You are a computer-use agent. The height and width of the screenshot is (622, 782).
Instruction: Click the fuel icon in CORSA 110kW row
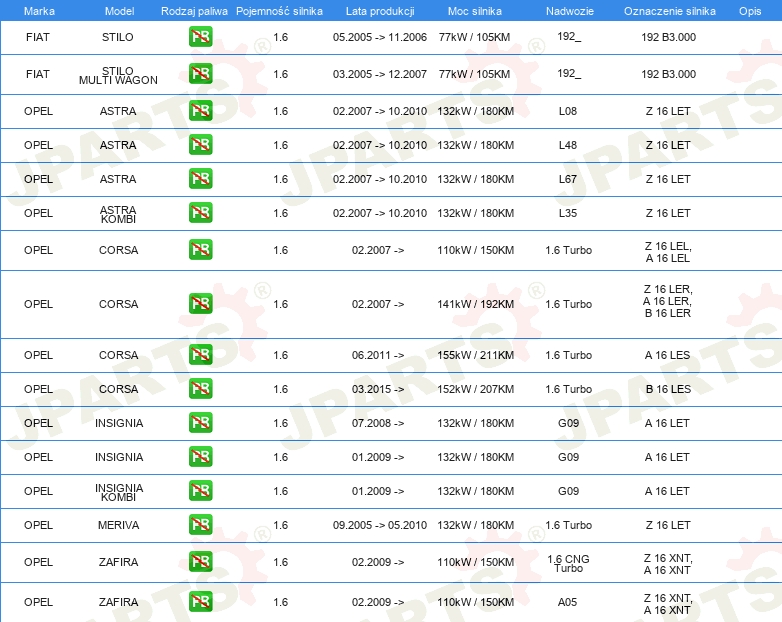point(200,250)
